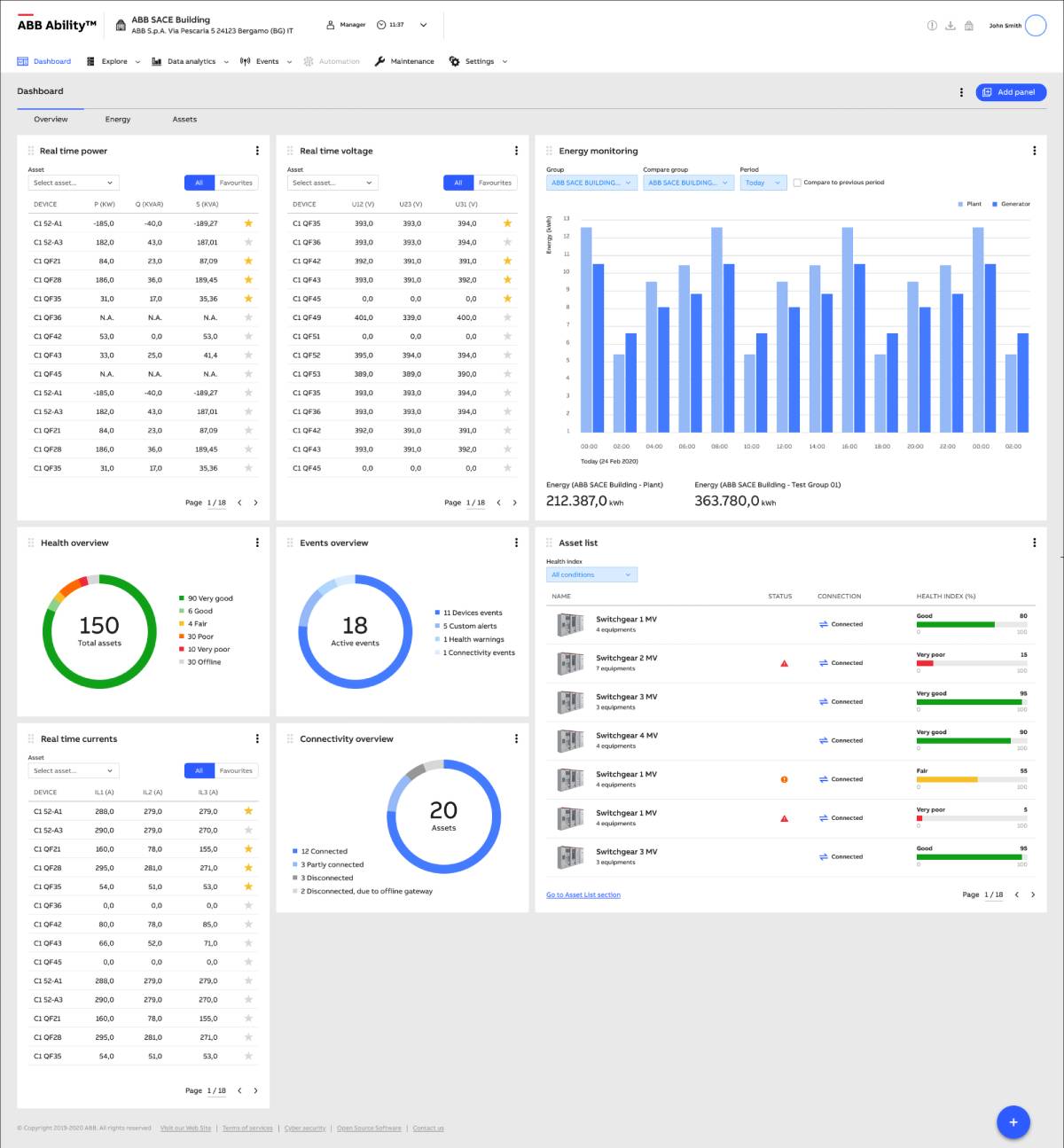Click Switchgear 1 MV Good health bar
Screen dimensions: 1064x1148
click(x=972, y=624)
